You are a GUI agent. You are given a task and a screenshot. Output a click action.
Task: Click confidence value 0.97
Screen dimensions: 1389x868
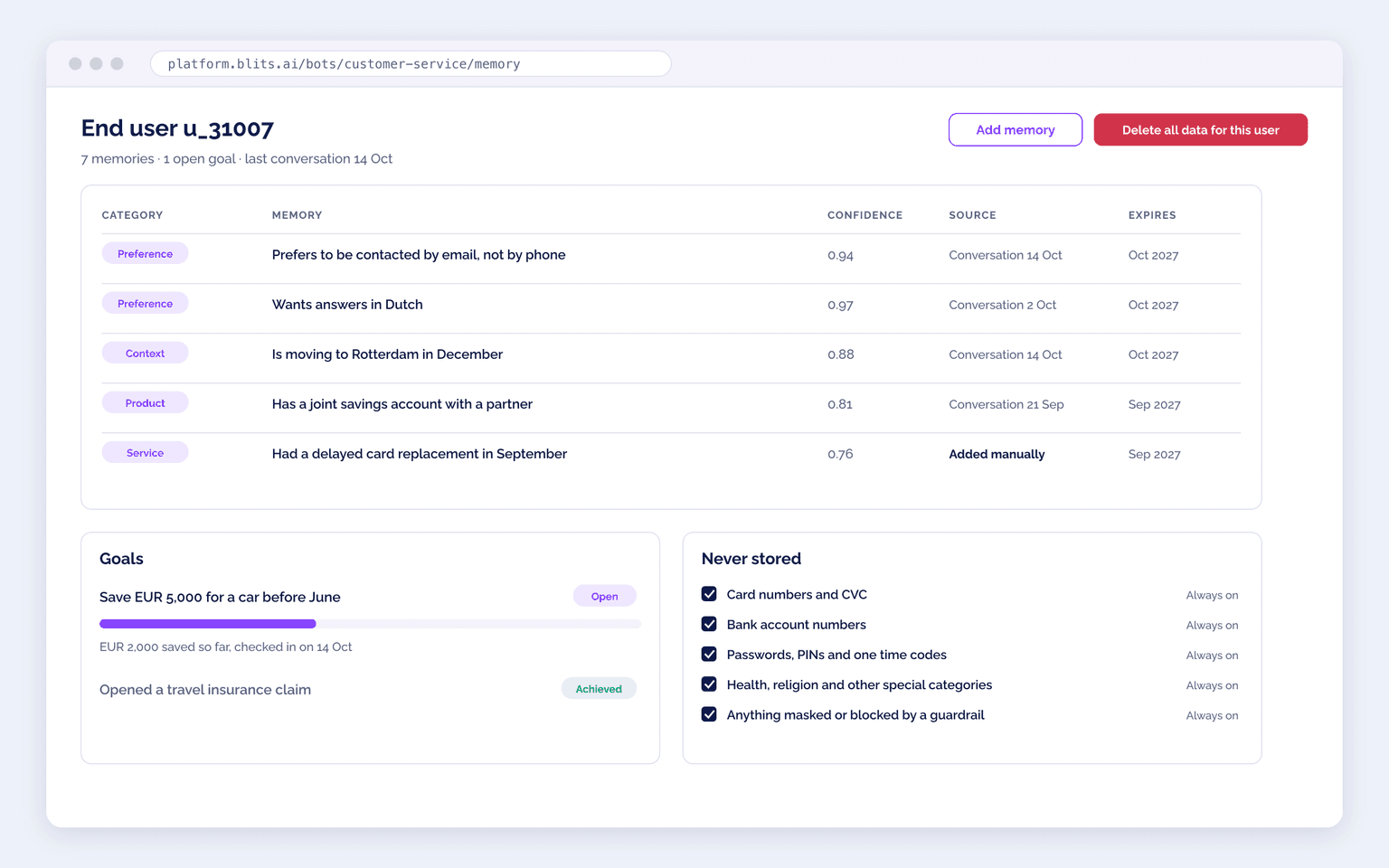[x=840, y=306]
